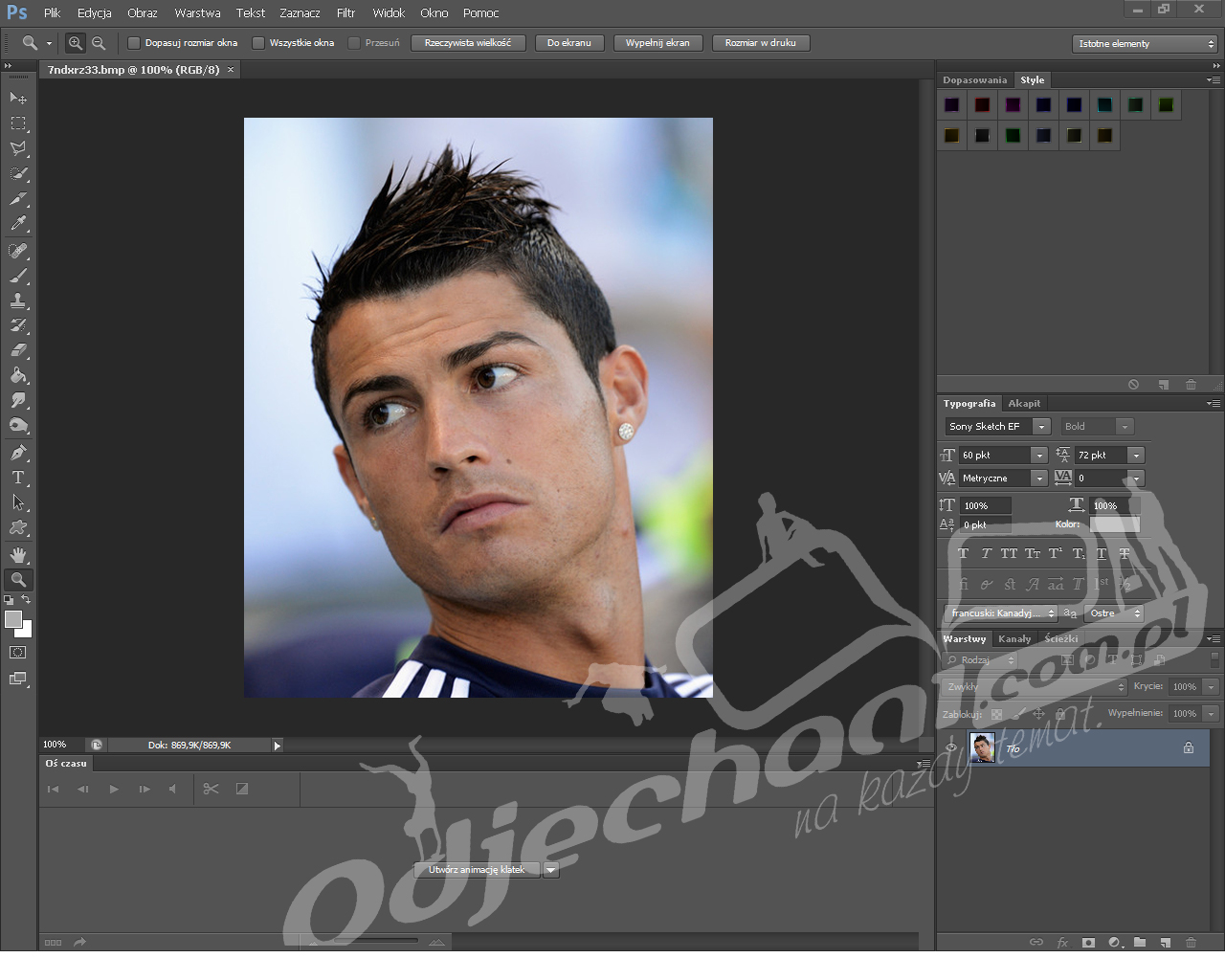Screen dimensions: 1225x980
Task: Open the Obraz menu
Action: point(142,13)
